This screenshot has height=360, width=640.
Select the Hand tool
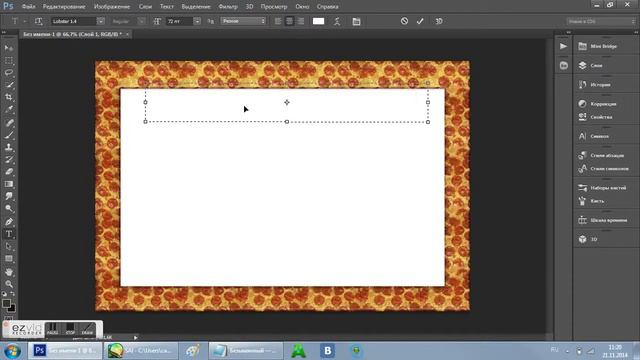(x=9, y=272)
